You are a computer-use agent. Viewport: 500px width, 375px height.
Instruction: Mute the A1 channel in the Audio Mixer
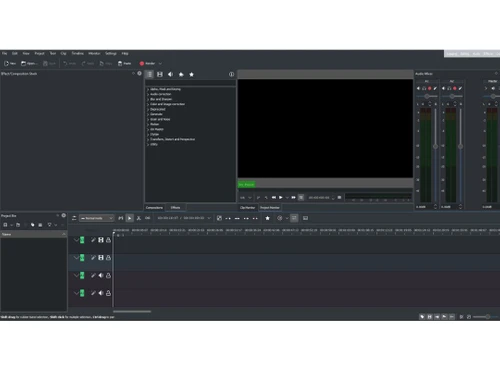419,88
